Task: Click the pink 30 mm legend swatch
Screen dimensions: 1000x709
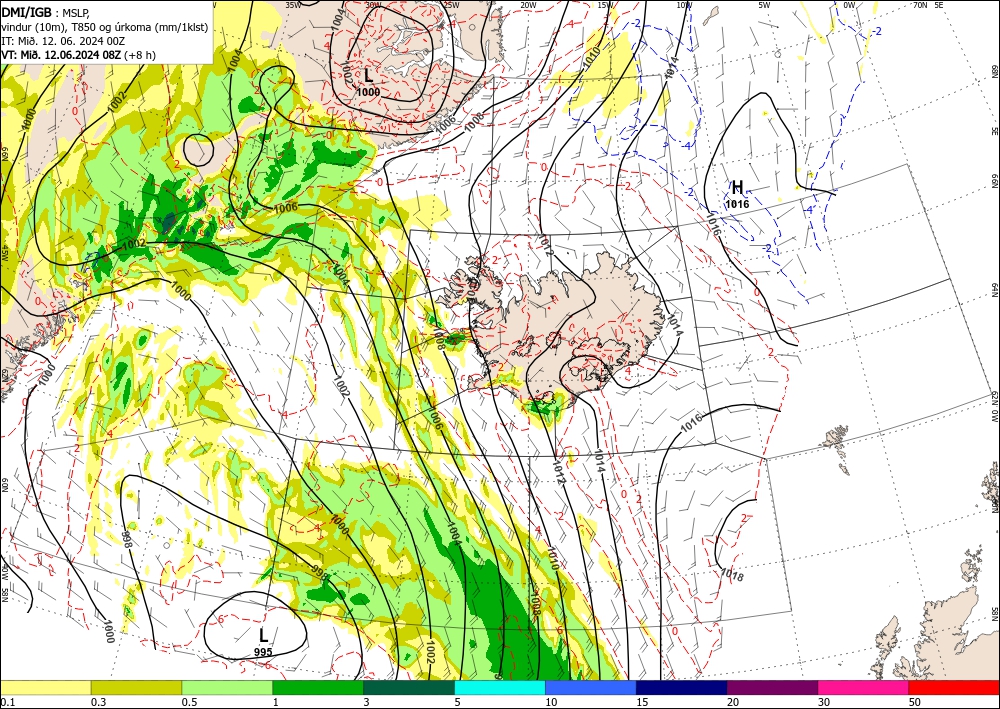Action: click(864, 687)
